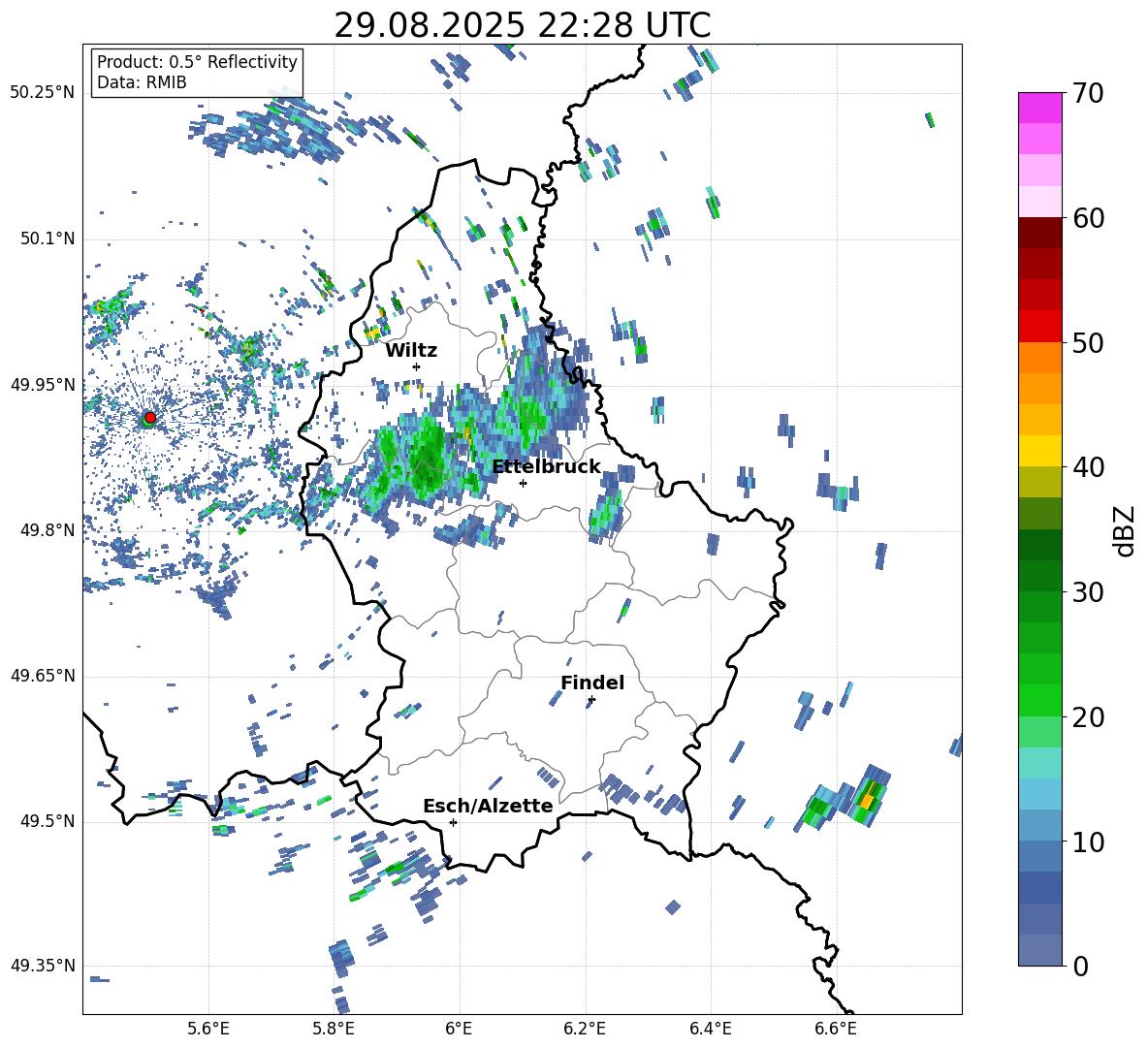
Task: Click the Findel location label
Action: coord(592,683)
